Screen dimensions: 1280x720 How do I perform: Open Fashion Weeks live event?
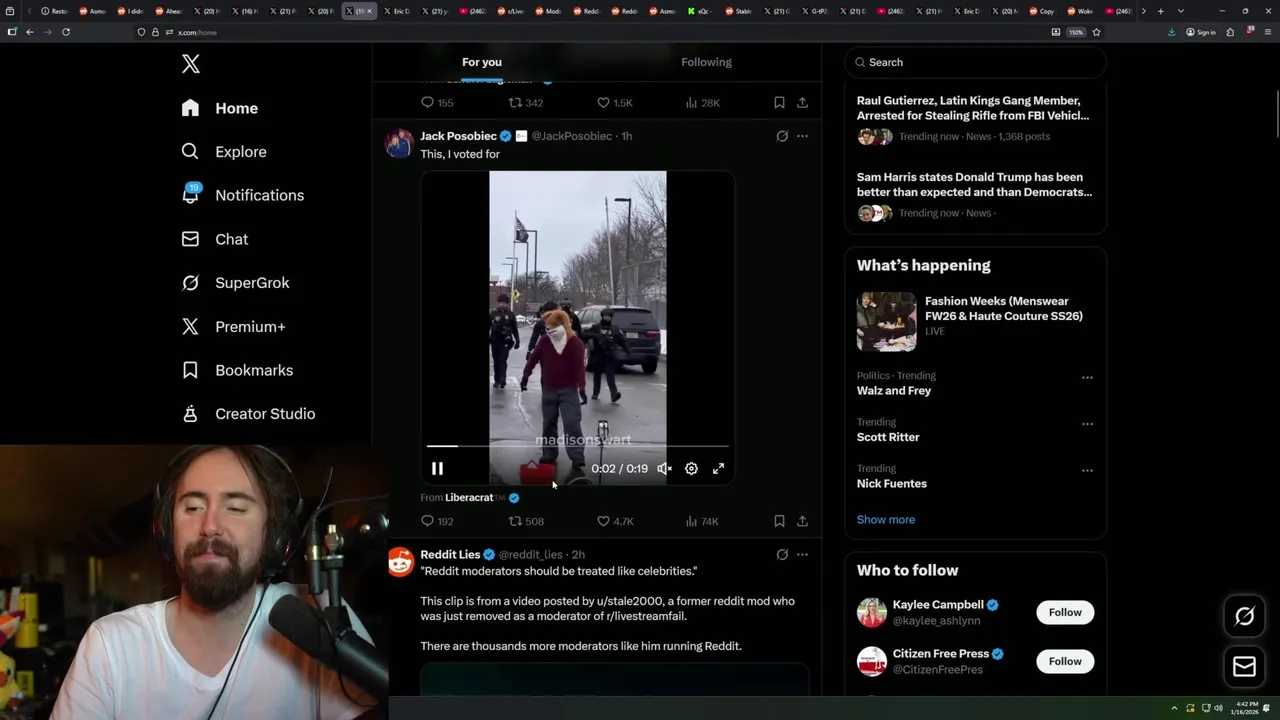click(x=975, y=320)
